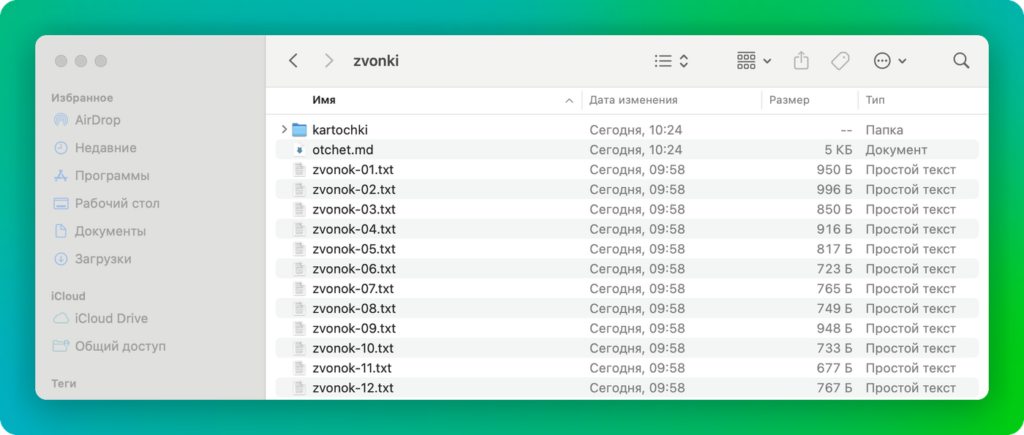Select the file zvonok-06.txt
The height and width of the screenshot is (435, 1024).
pyautogui.click(x=627, y=268)
